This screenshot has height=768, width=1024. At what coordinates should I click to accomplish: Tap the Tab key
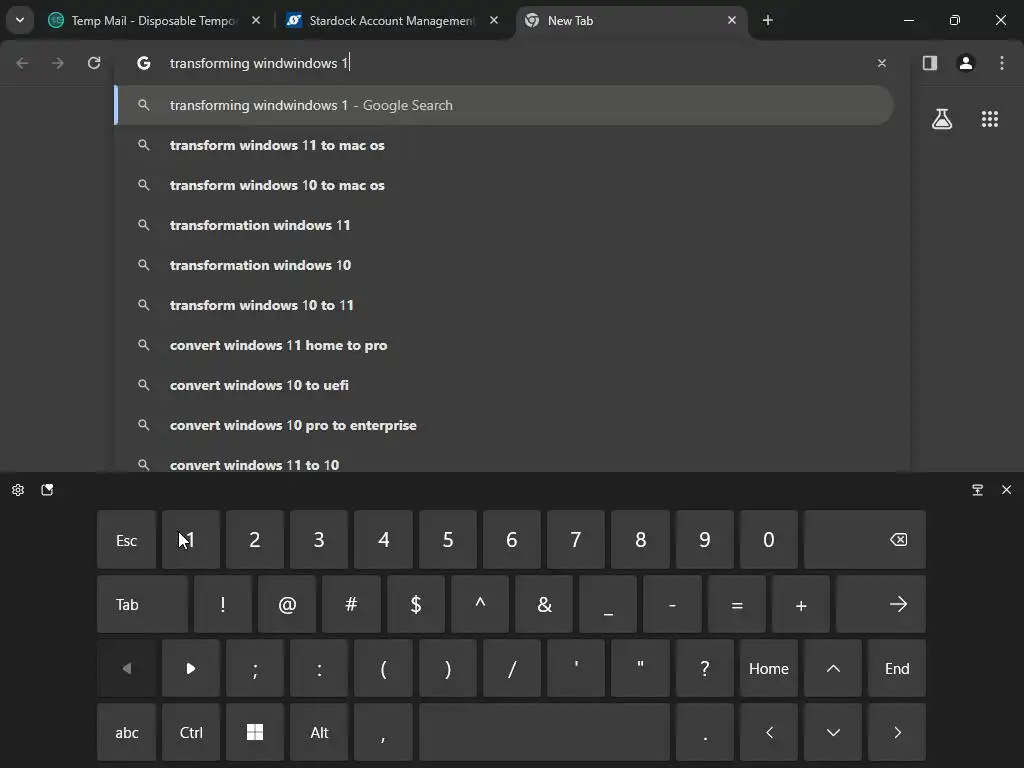[142, 604]
